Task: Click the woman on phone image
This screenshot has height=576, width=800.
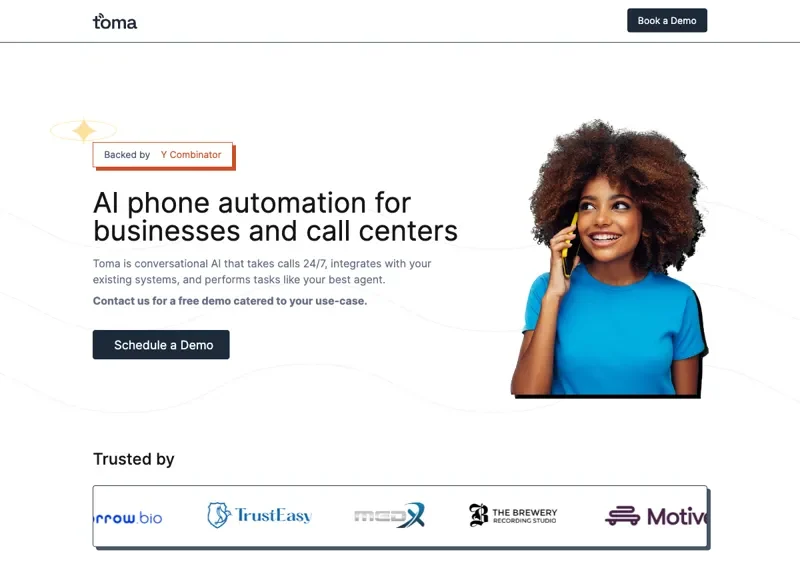Action: (x=609, y=258)
